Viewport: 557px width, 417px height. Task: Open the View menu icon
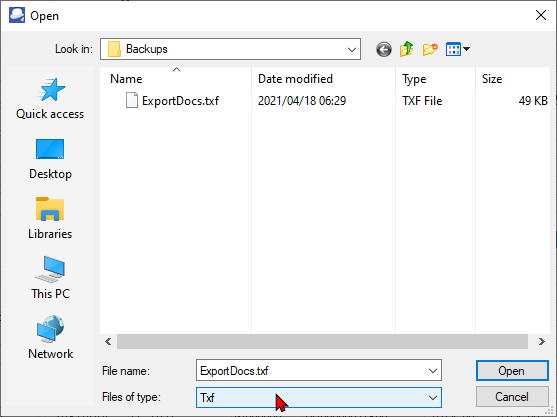pos(453,49)
